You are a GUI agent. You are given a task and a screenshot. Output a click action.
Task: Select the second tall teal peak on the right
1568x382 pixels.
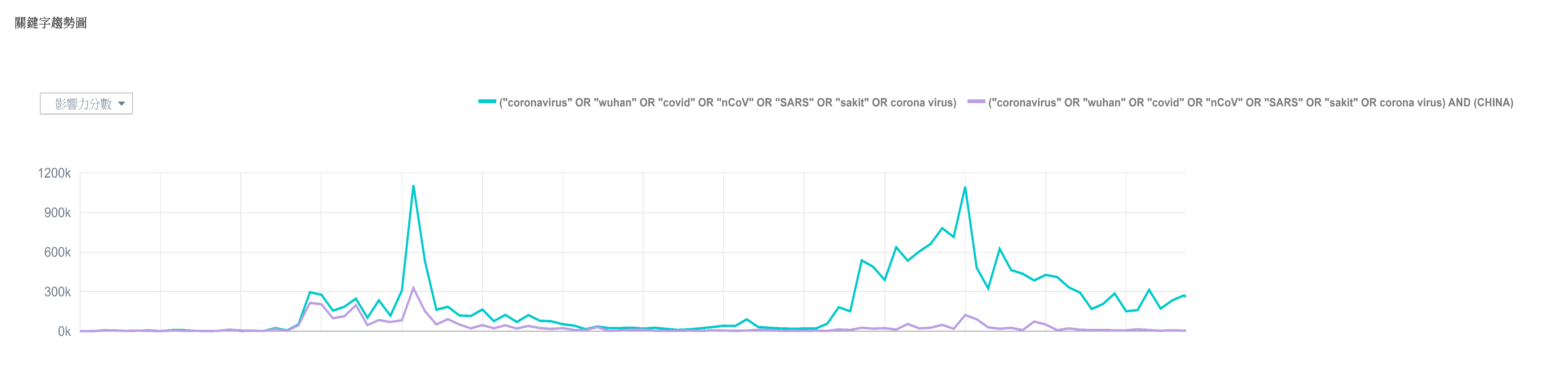click(x=965, y=187)
